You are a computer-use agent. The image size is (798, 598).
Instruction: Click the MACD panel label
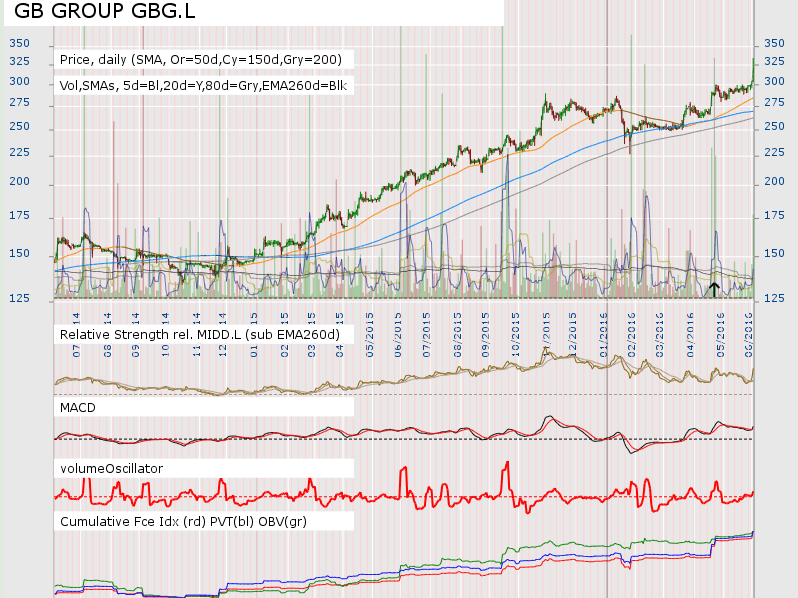coord(77,408)
